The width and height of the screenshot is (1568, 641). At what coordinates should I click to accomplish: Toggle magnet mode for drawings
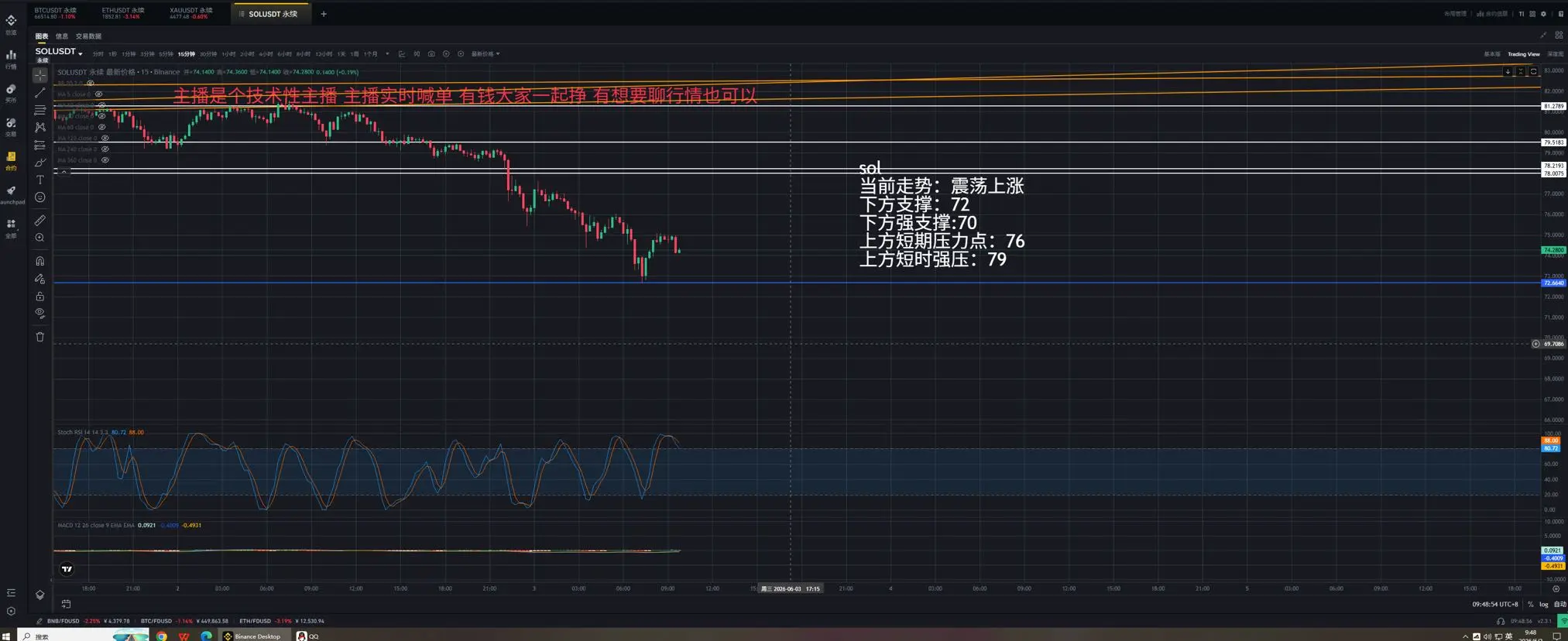(40, 261)
